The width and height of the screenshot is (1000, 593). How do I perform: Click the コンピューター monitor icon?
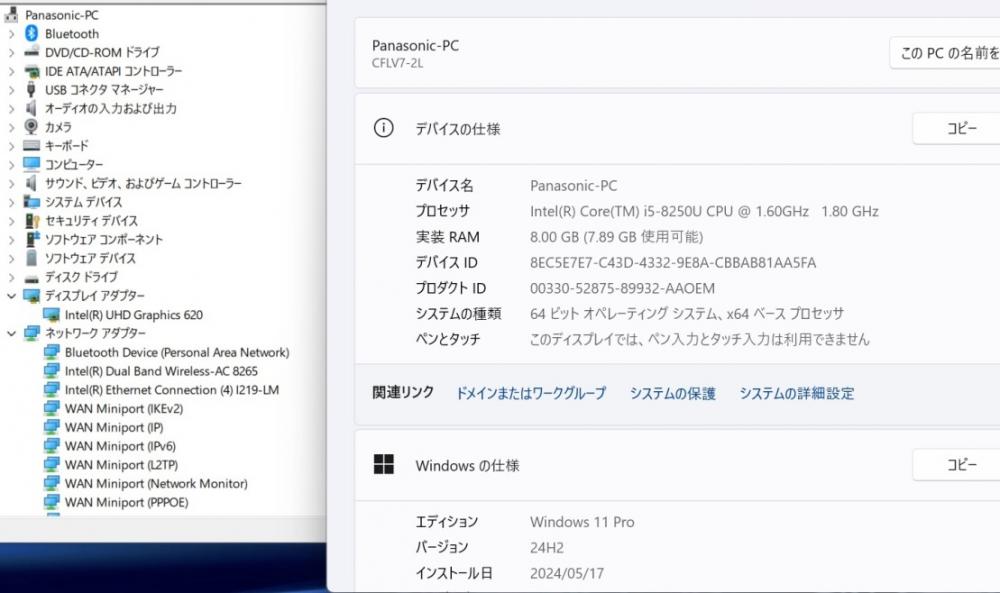(x=31, y=164)
